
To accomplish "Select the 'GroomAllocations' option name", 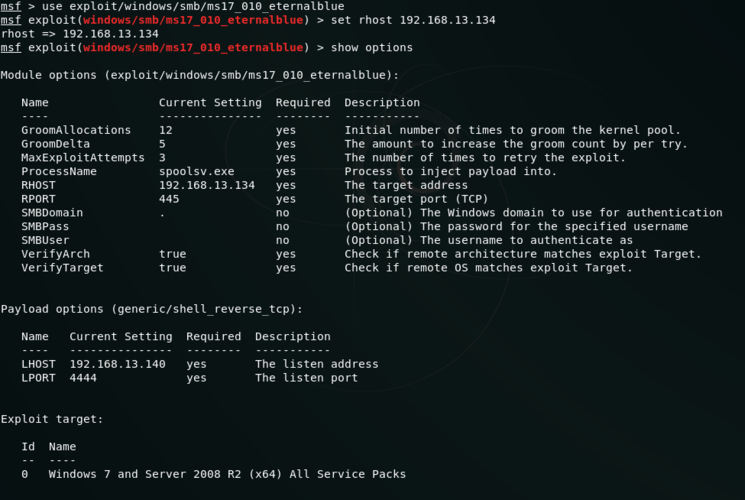I will click(76, 130).
